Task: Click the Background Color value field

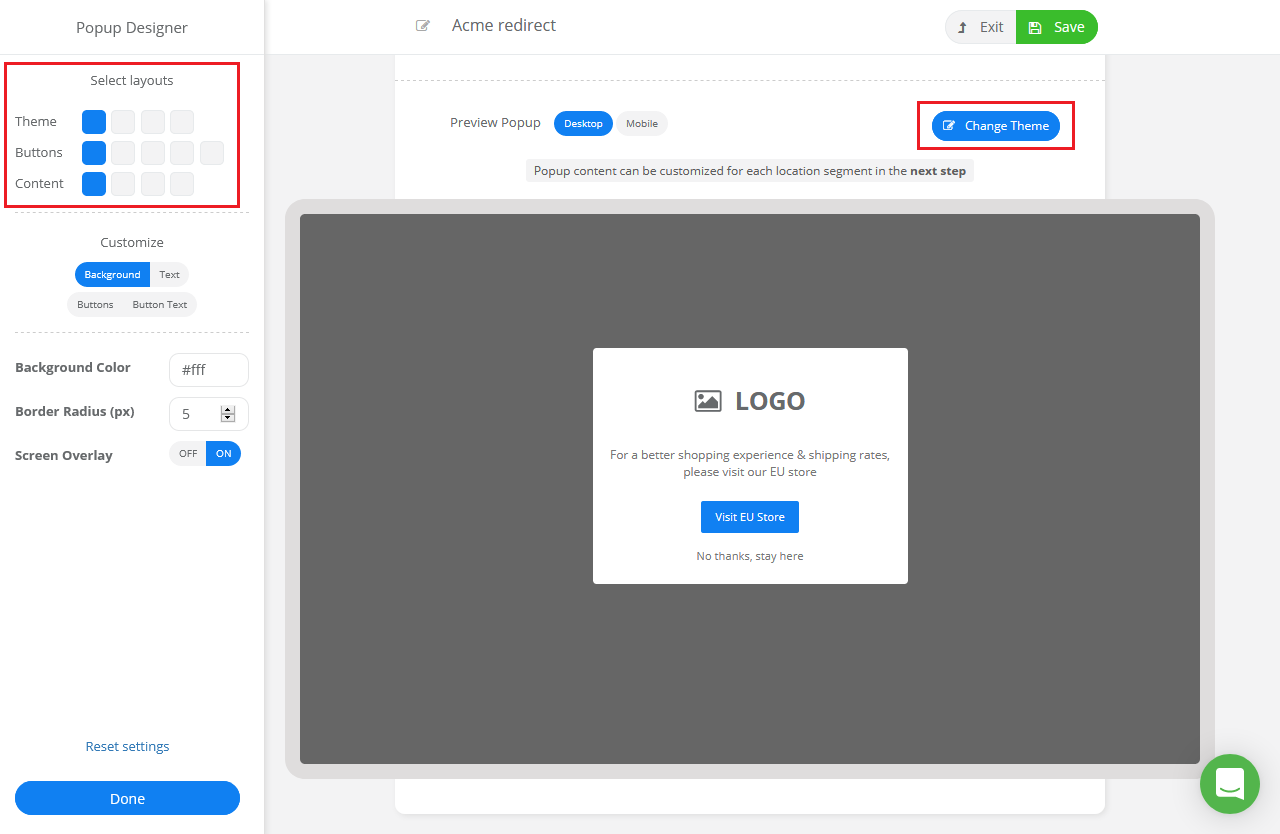Action: click(208, 369)
